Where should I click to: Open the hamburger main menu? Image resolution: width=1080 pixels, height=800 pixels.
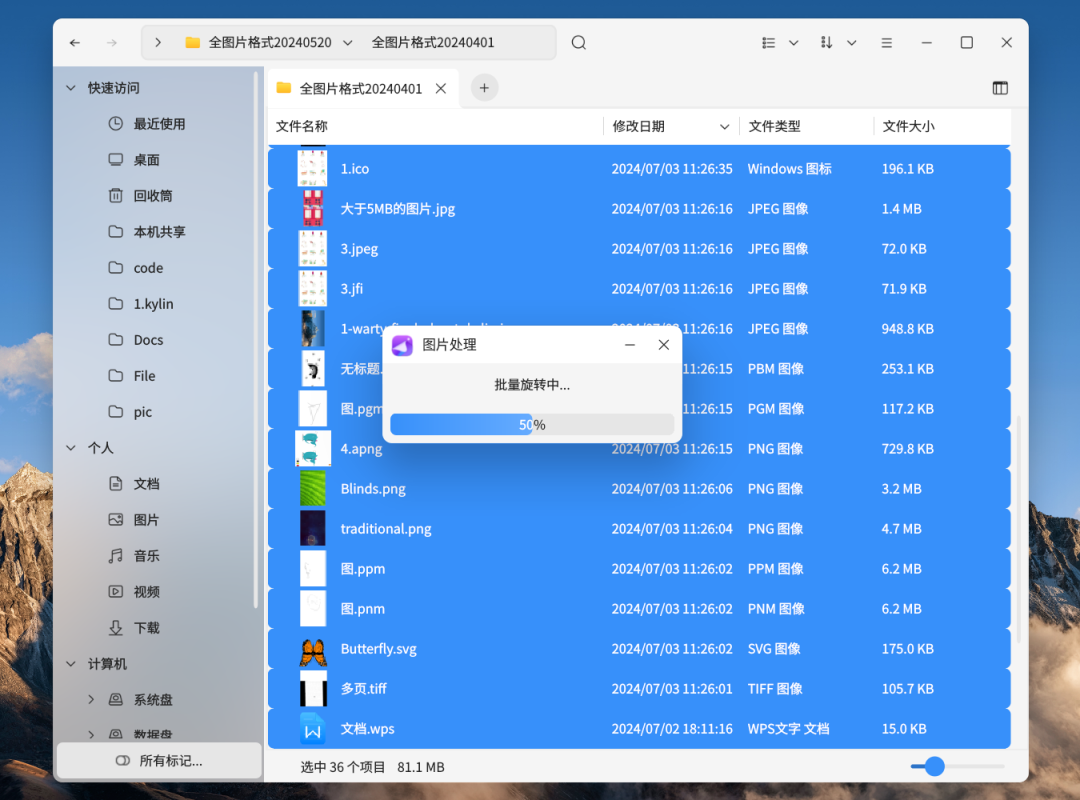(886, 43)
